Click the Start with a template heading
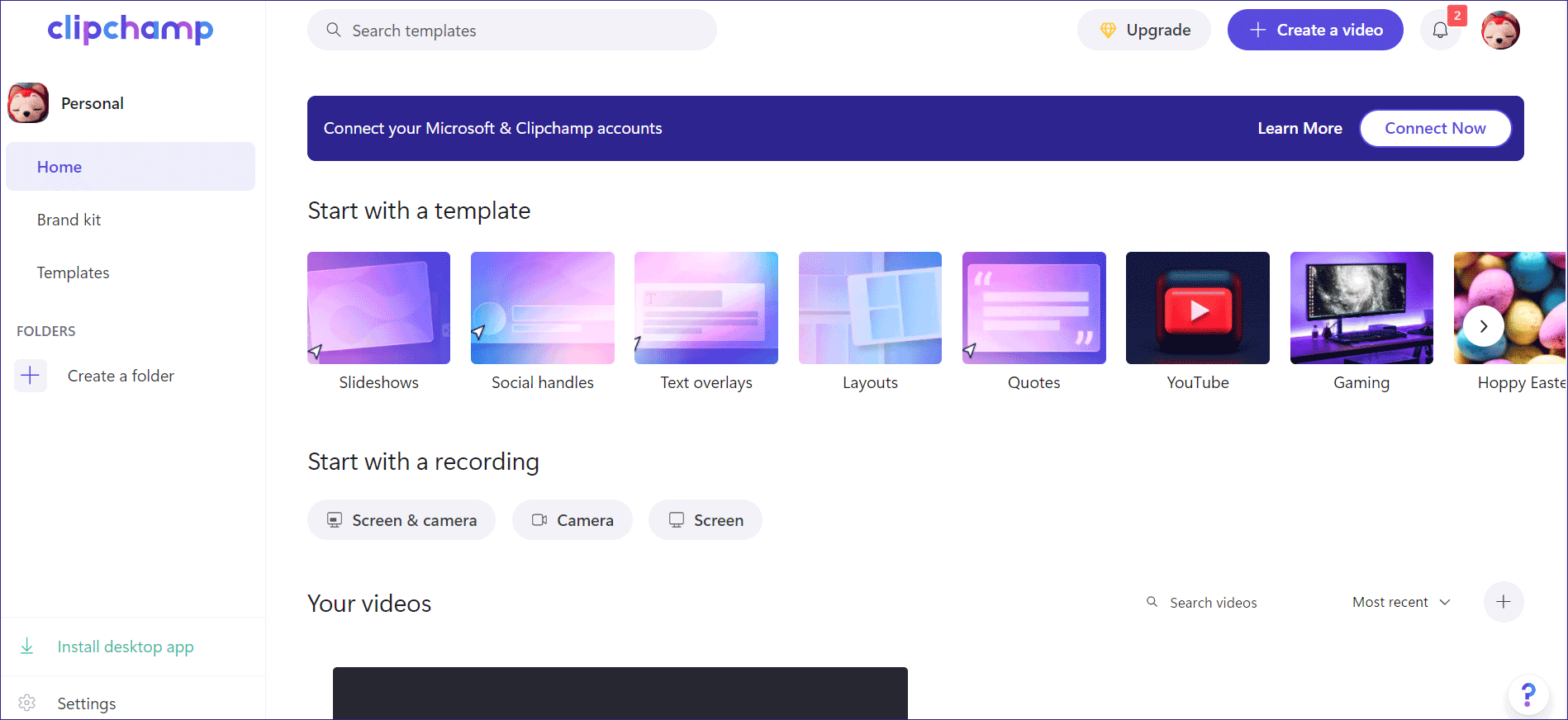 click(419, 211)
